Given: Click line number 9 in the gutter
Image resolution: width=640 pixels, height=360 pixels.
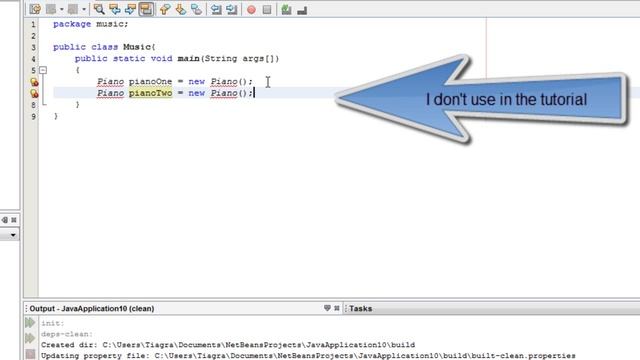Looking at the screenshot, I should tap(33, 117).
